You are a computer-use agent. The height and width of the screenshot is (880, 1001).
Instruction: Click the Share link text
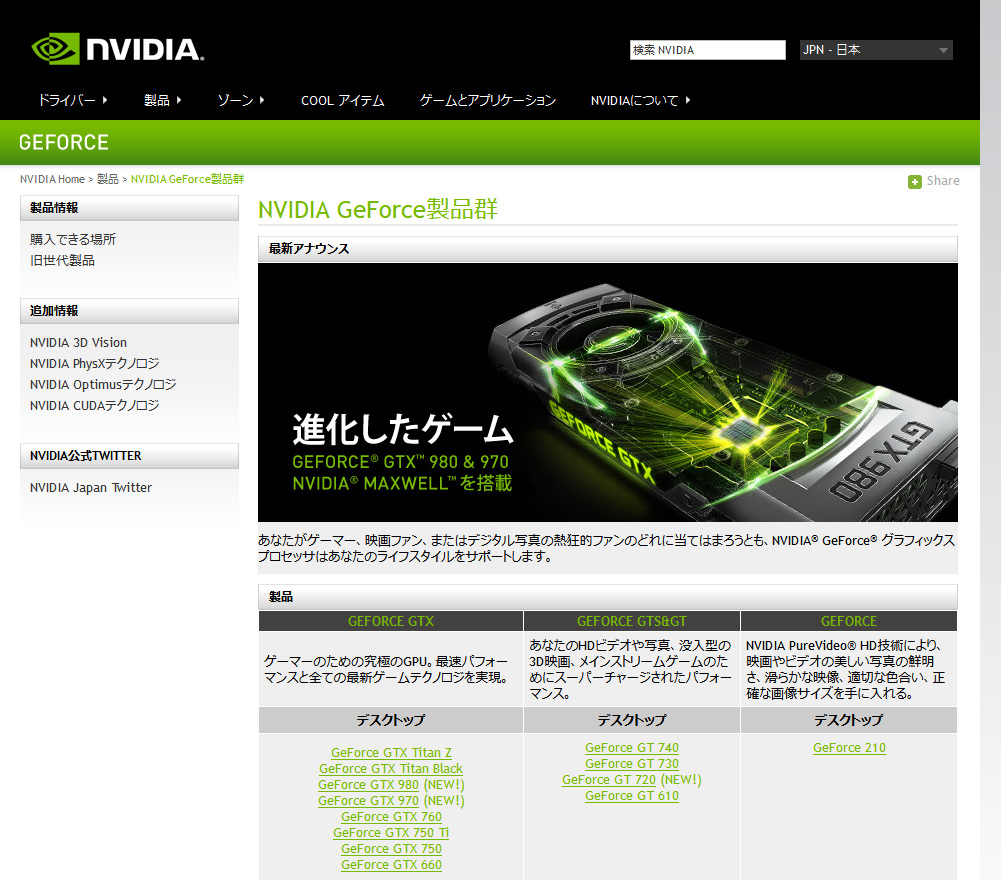coord(943,181)
